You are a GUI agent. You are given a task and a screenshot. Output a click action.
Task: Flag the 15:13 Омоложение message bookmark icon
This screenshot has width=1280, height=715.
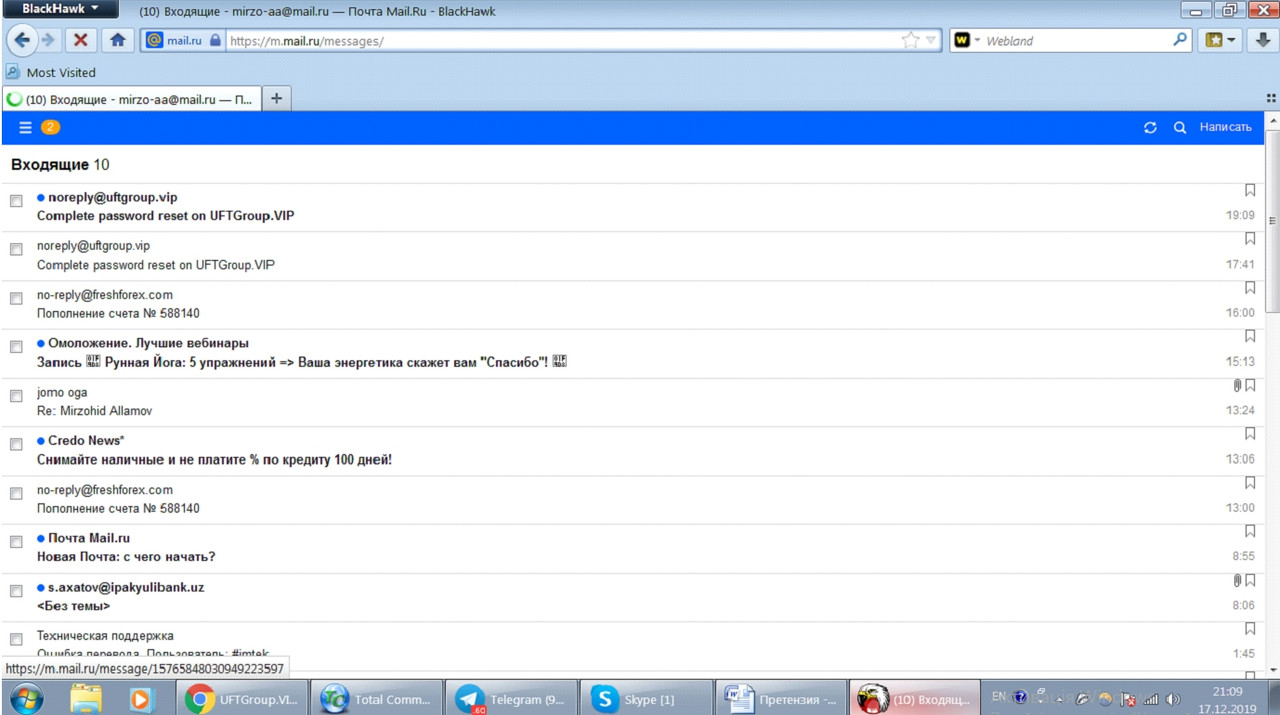[x=1250, y=336]
